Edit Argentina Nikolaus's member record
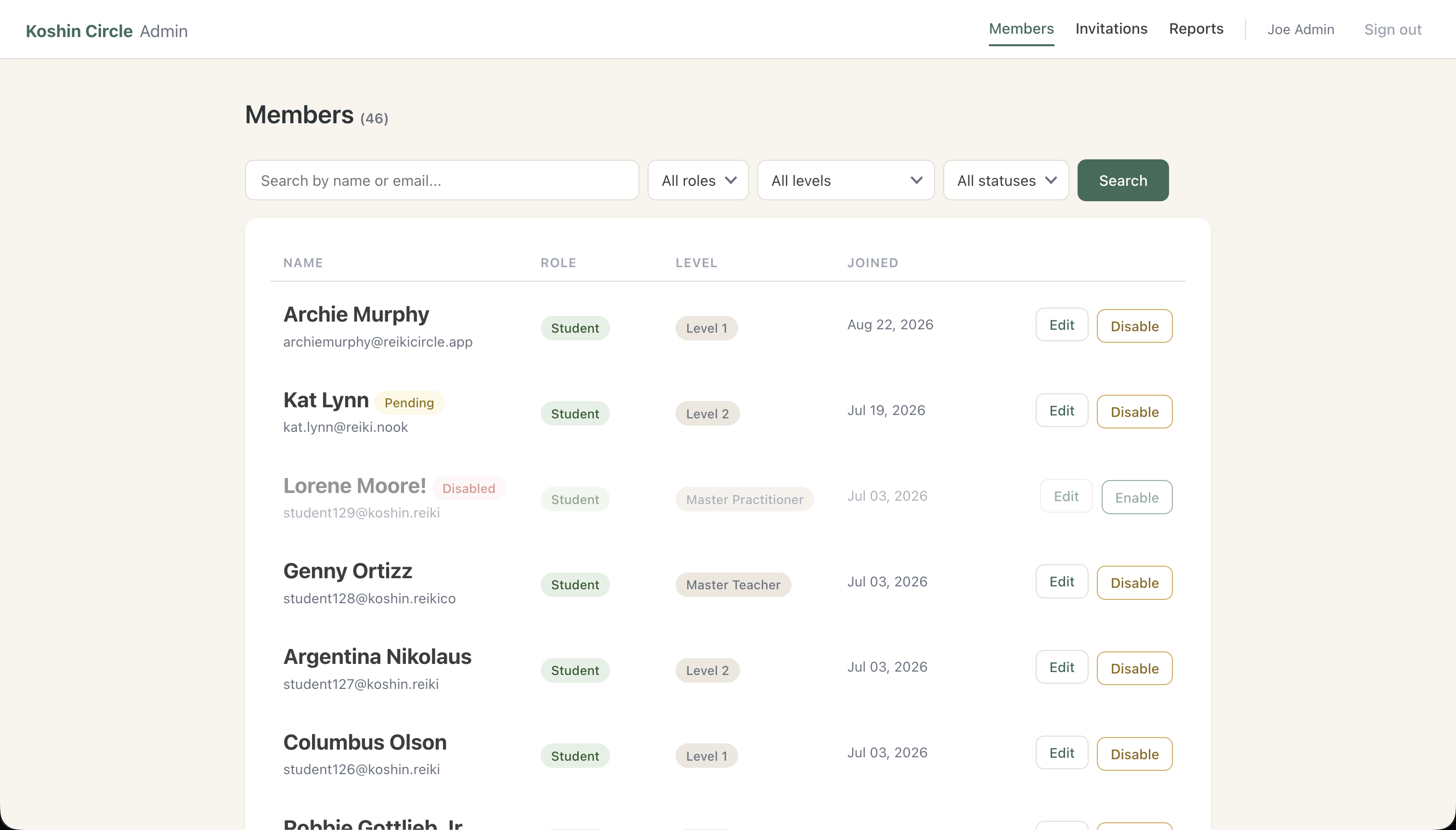The height and width of the screenshot is (830, 1456). pos(1062,667)
